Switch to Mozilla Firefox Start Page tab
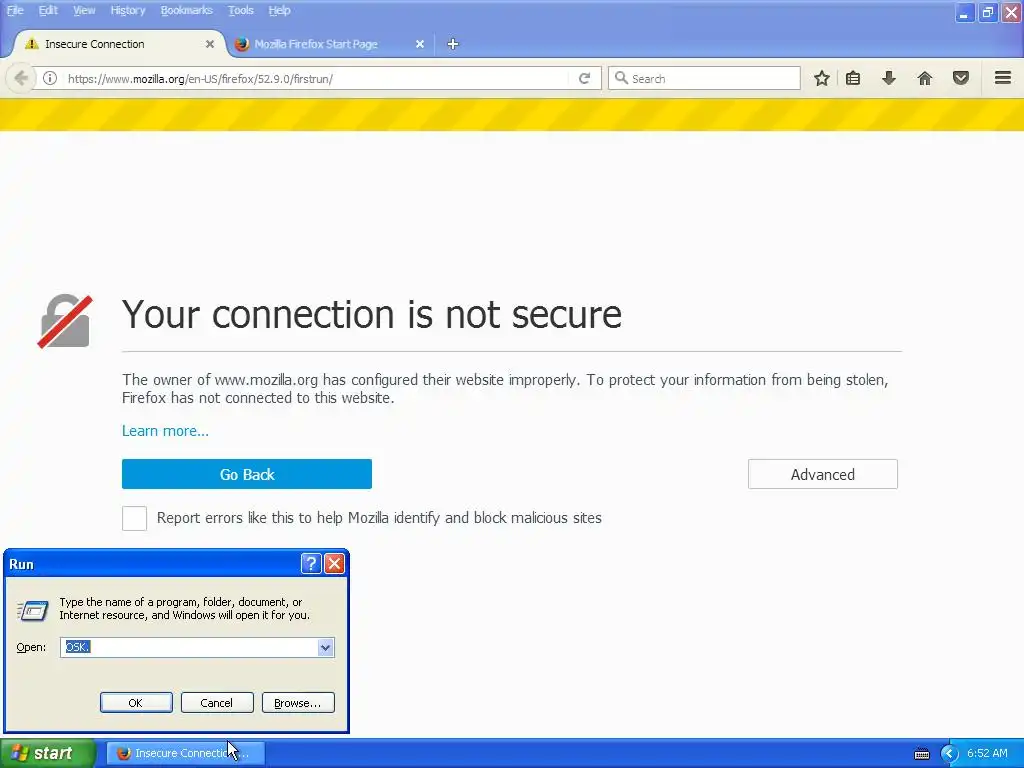 pos(328,44)
